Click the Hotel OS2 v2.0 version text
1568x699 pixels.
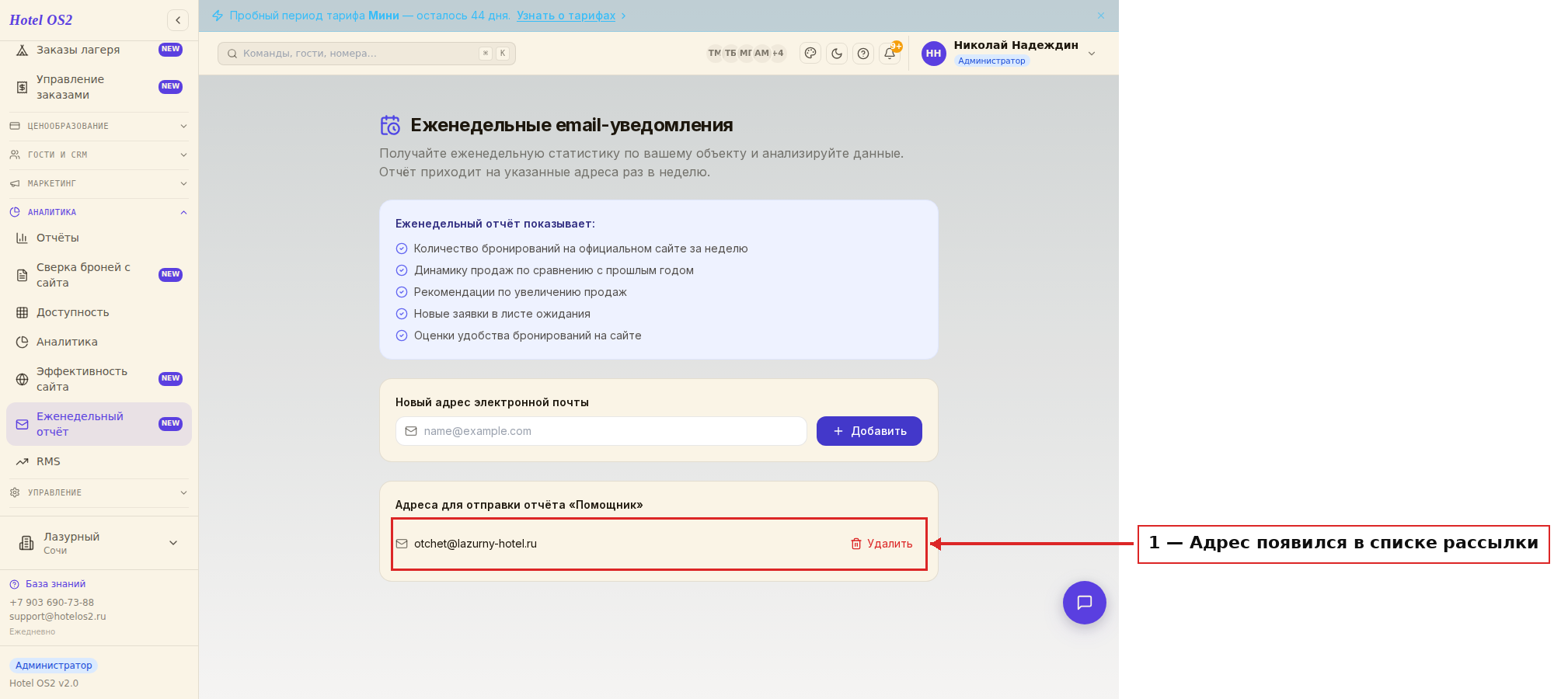tap(44, 683)
